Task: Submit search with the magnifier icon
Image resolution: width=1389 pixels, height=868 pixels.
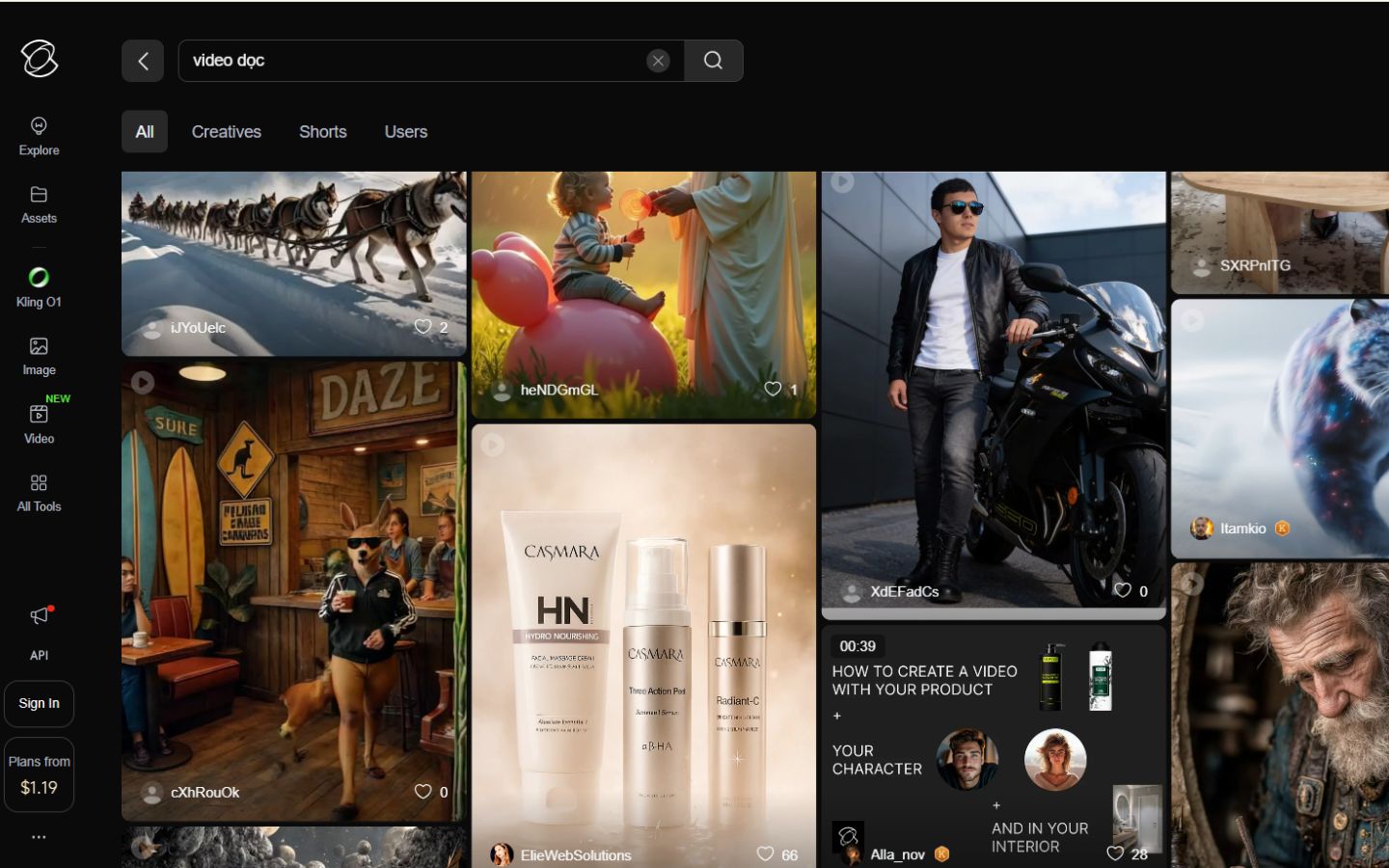Action: pyautogui.click(x=713, y=61)
